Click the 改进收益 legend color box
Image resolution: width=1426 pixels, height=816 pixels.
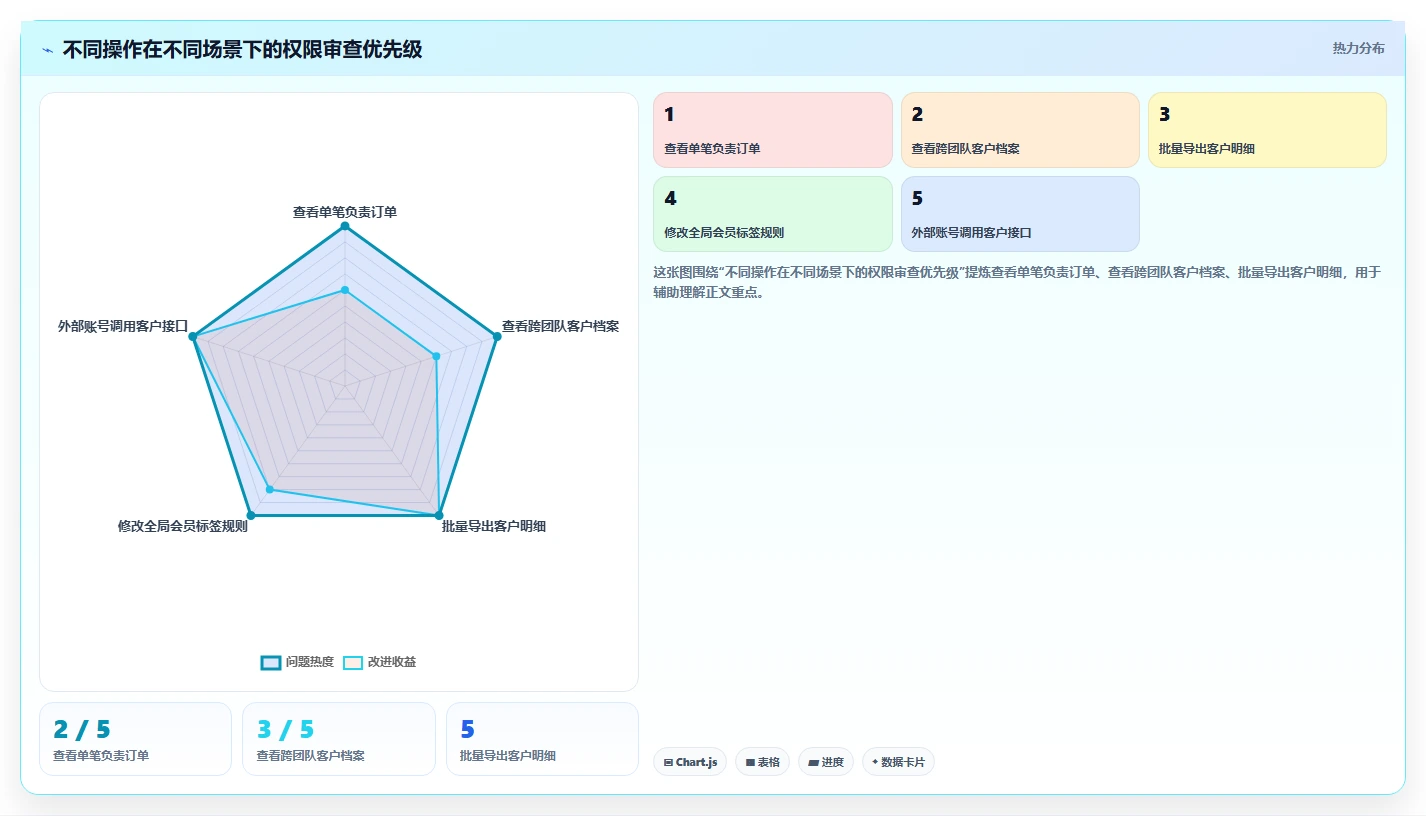(352, 662)
